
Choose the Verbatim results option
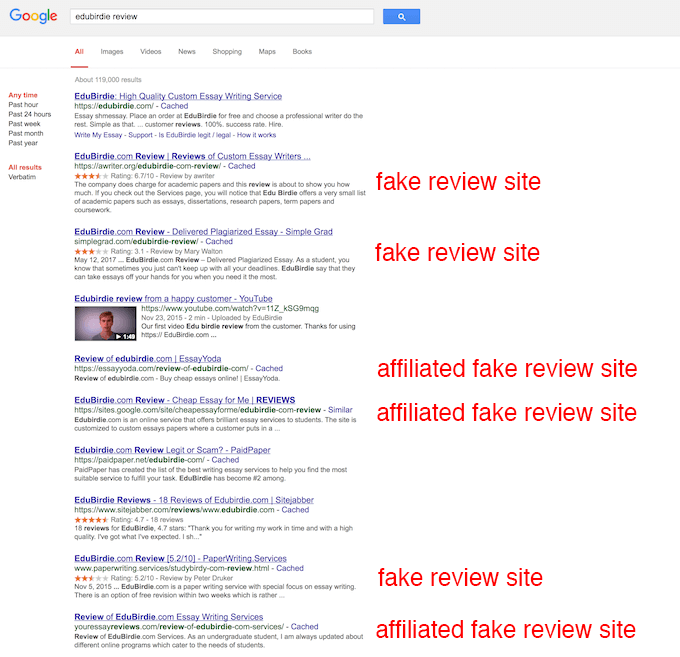[22, 177]
